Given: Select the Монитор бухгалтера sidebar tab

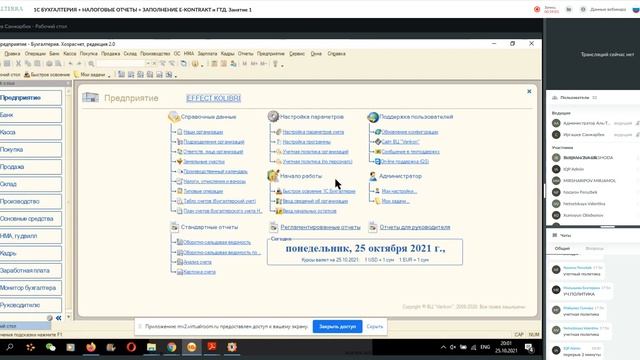Looking at the screenshot, I should [x=31, y=288].
